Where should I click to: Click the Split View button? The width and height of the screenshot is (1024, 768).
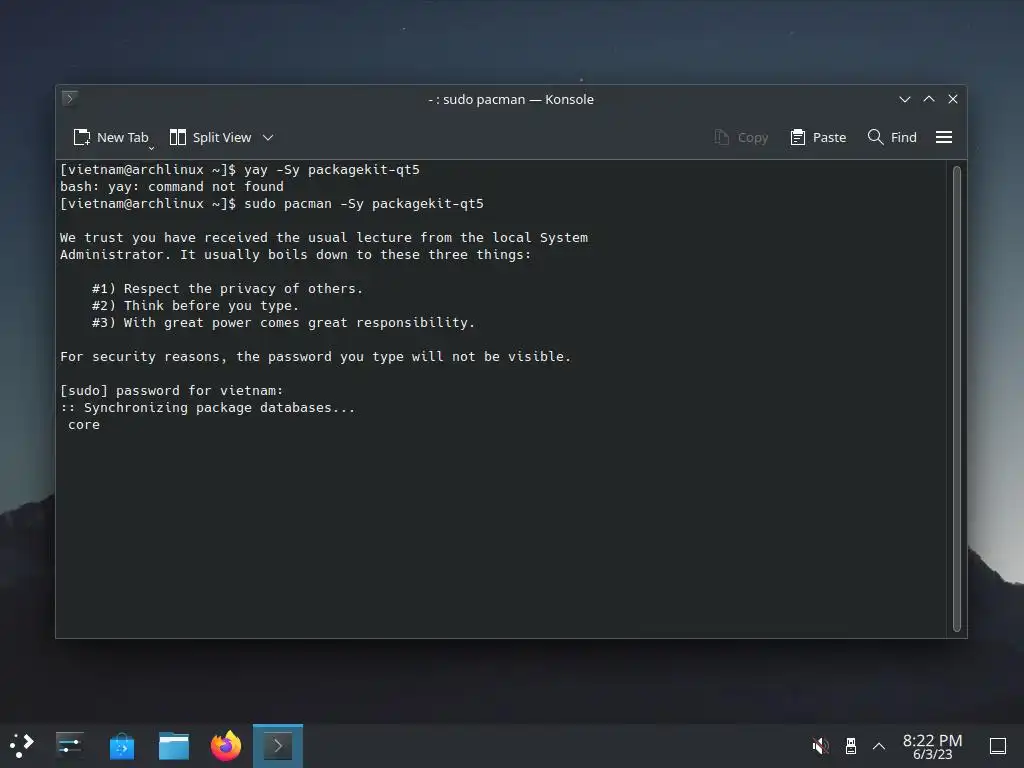[x=210, y=138]
